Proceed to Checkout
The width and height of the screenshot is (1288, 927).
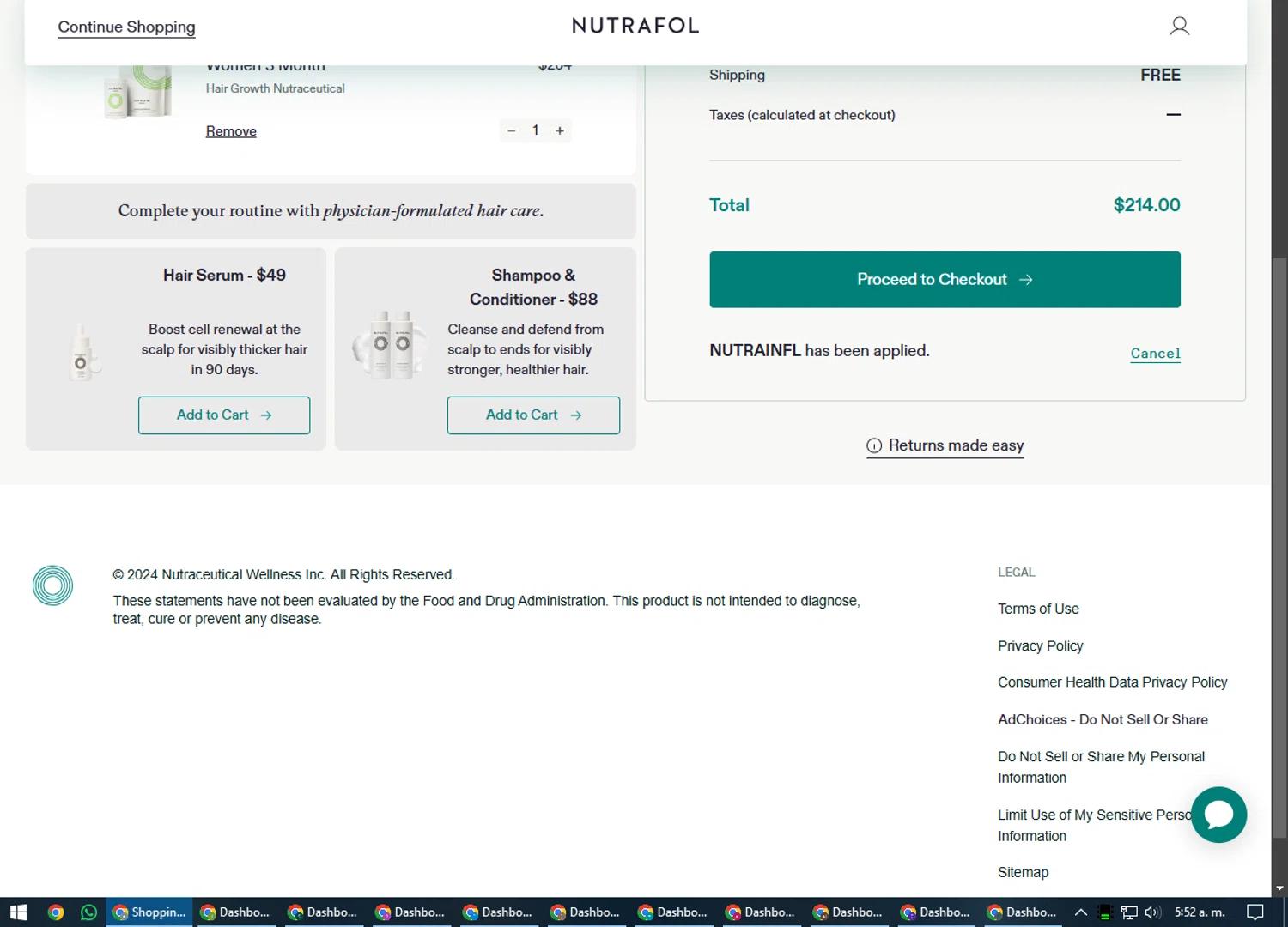click(x=945, y=280)
